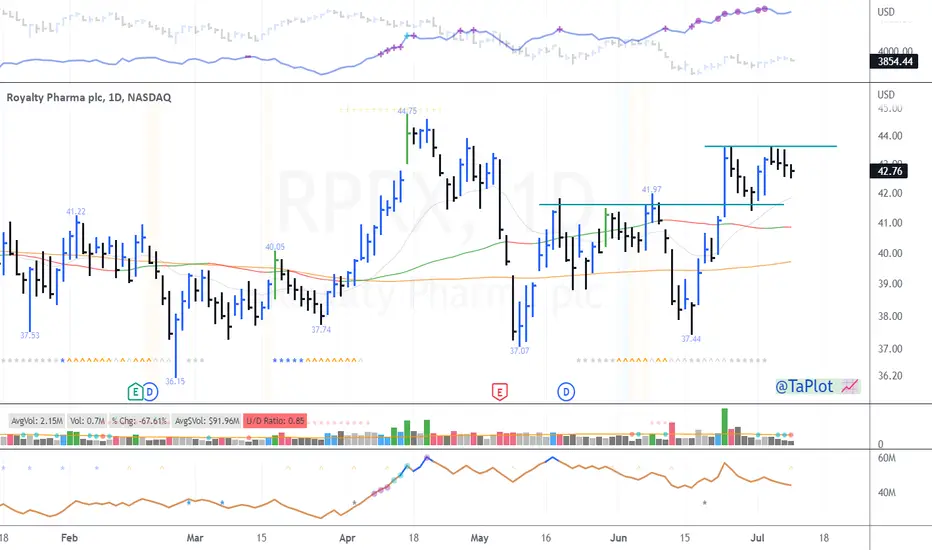Select the upper teal horizontal line near 43.60
The width and height of the screenshot is (932, 550).
[770, 146]
